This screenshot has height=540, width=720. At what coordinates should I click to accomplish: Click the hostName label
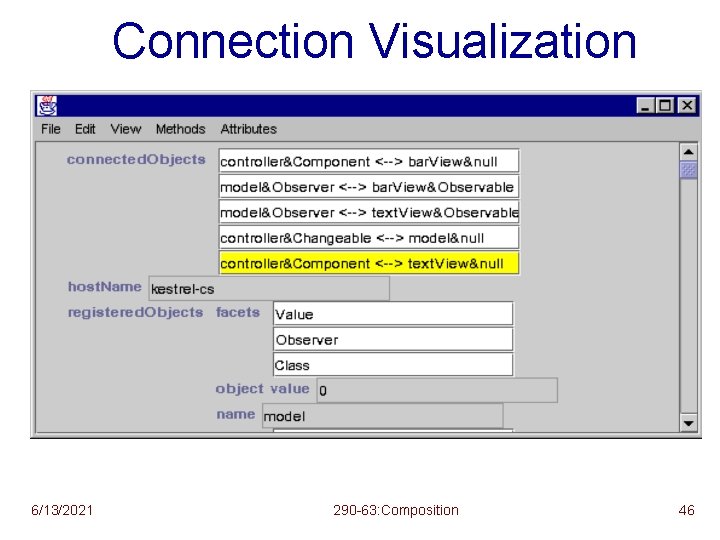tap(105, 287)
